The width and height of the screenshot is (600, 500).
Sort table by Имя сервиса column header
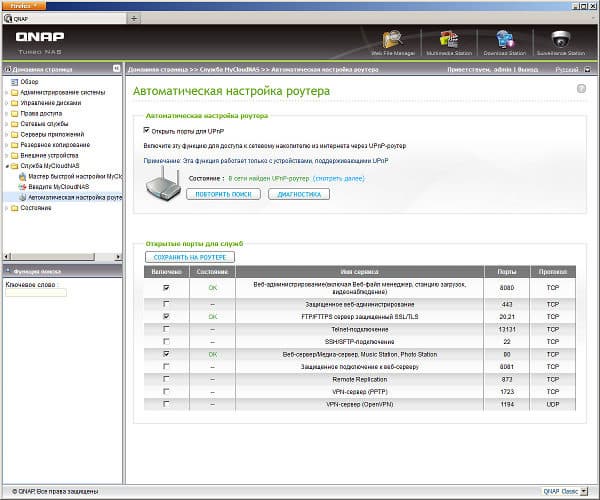[x=360, y=272]
